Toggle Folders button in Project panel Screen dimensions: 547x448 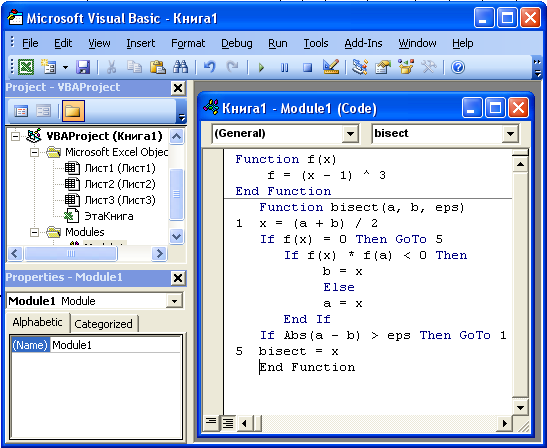pos(73,111)
